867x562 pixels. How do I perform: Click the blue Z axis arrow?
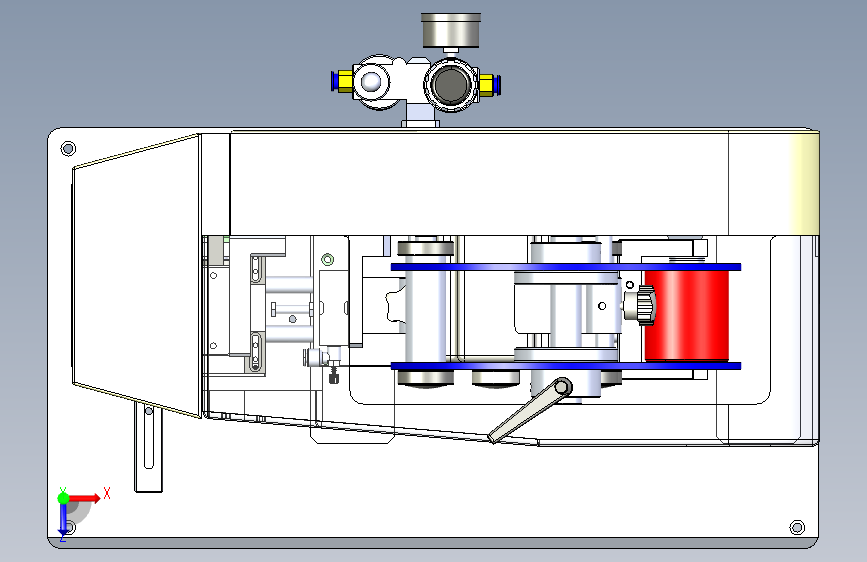point(63,519)
